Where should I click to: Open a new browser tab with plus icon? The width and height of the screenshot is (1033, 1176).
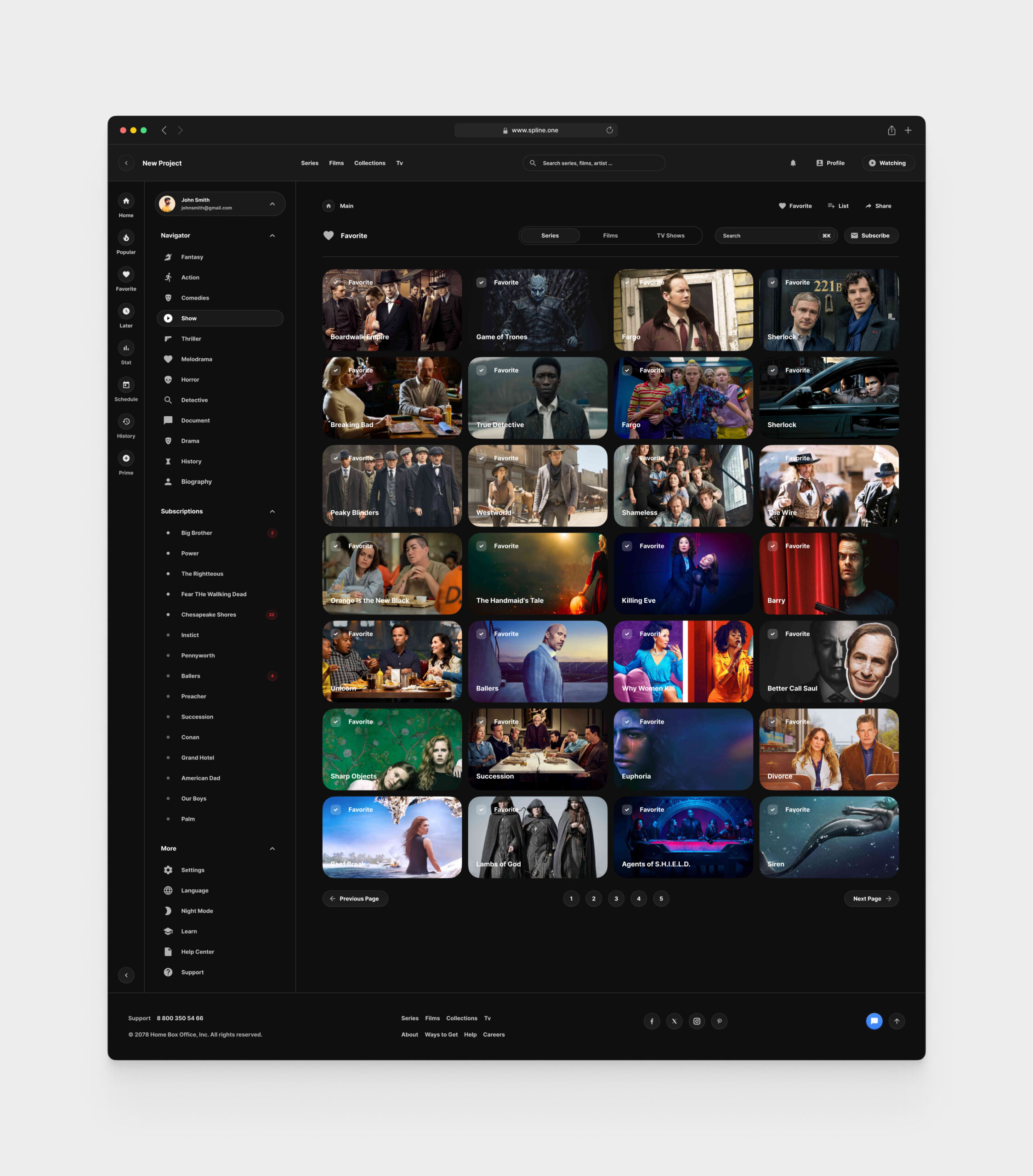[908, 130]
